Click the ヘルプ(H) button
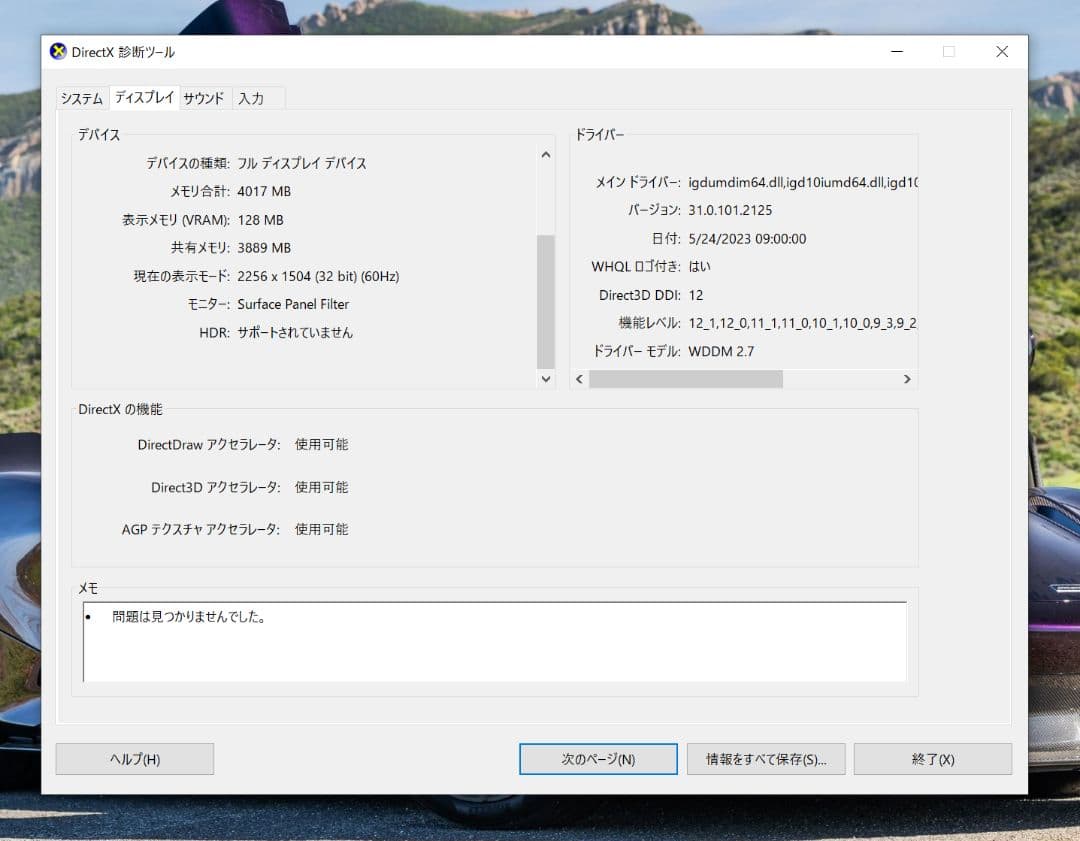The height and width of the screenshot is (841, 1080). tap(134, 759)
